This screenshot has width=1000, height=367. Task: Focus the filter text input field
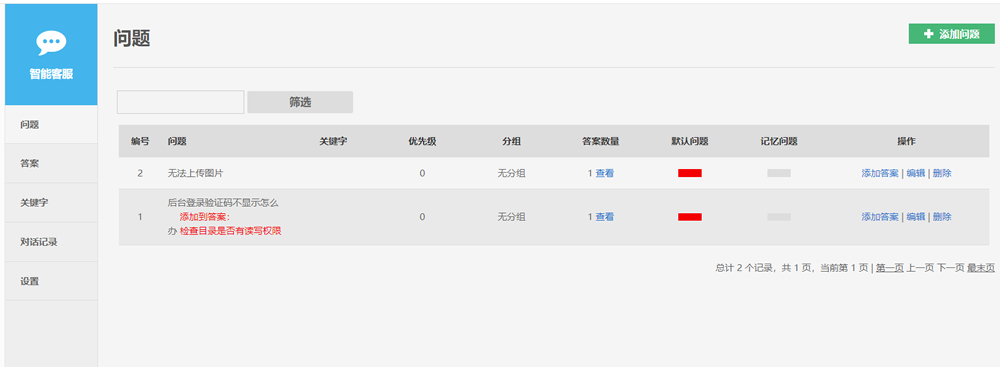point(180,102)
